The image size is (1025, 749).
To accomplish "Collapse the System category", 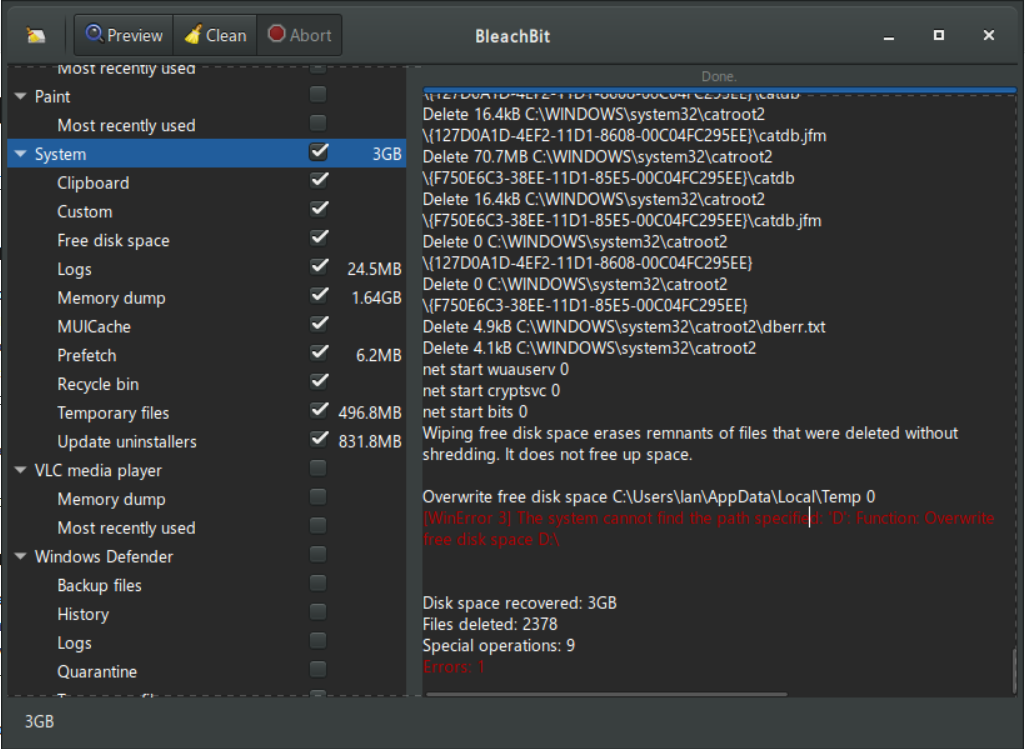I will [x=20, y=154].
